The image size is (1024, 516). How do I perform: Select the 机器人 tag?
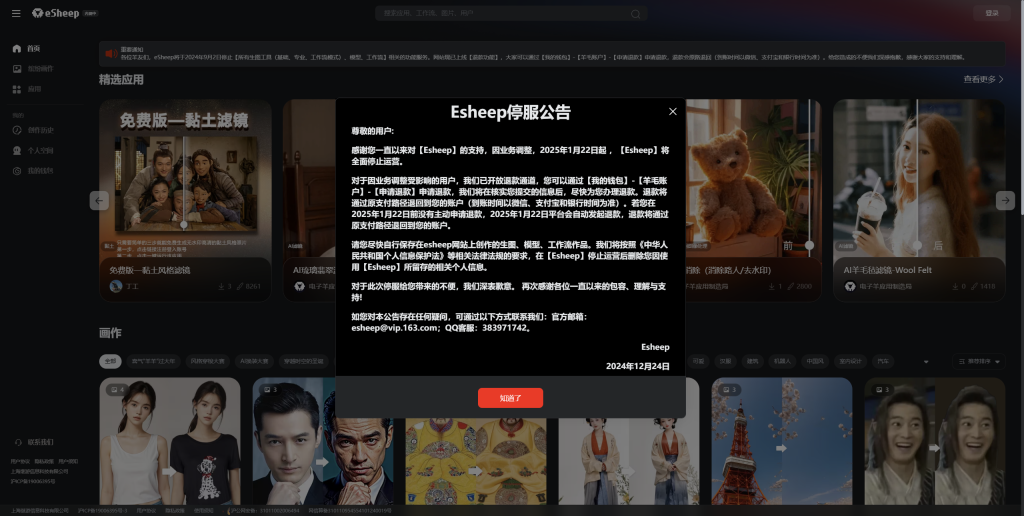tap(782, 361)
